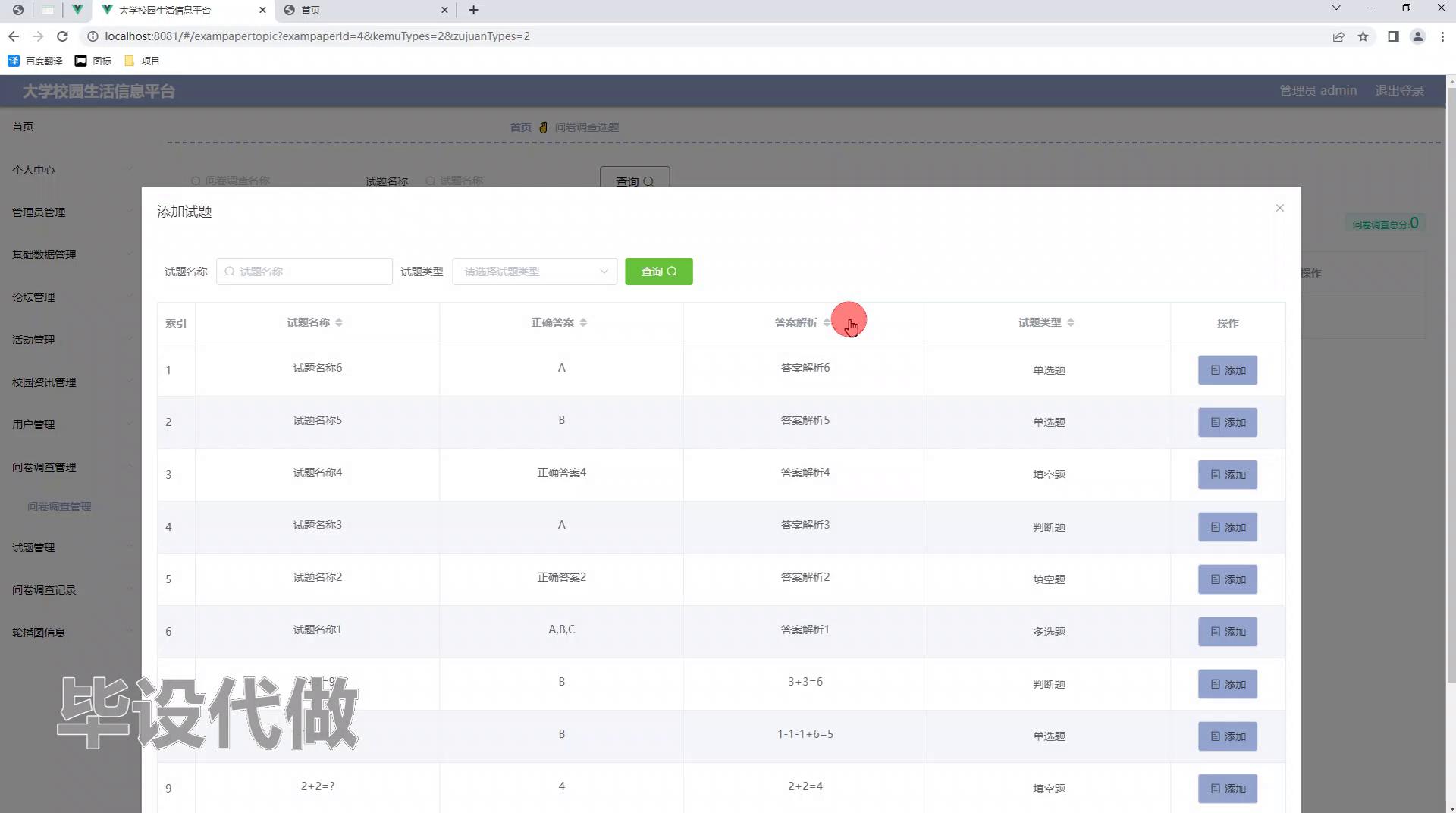Add 试题名称5 via its 添加 button
The image size is (1456, 813).
click(x=1227, y=422)
